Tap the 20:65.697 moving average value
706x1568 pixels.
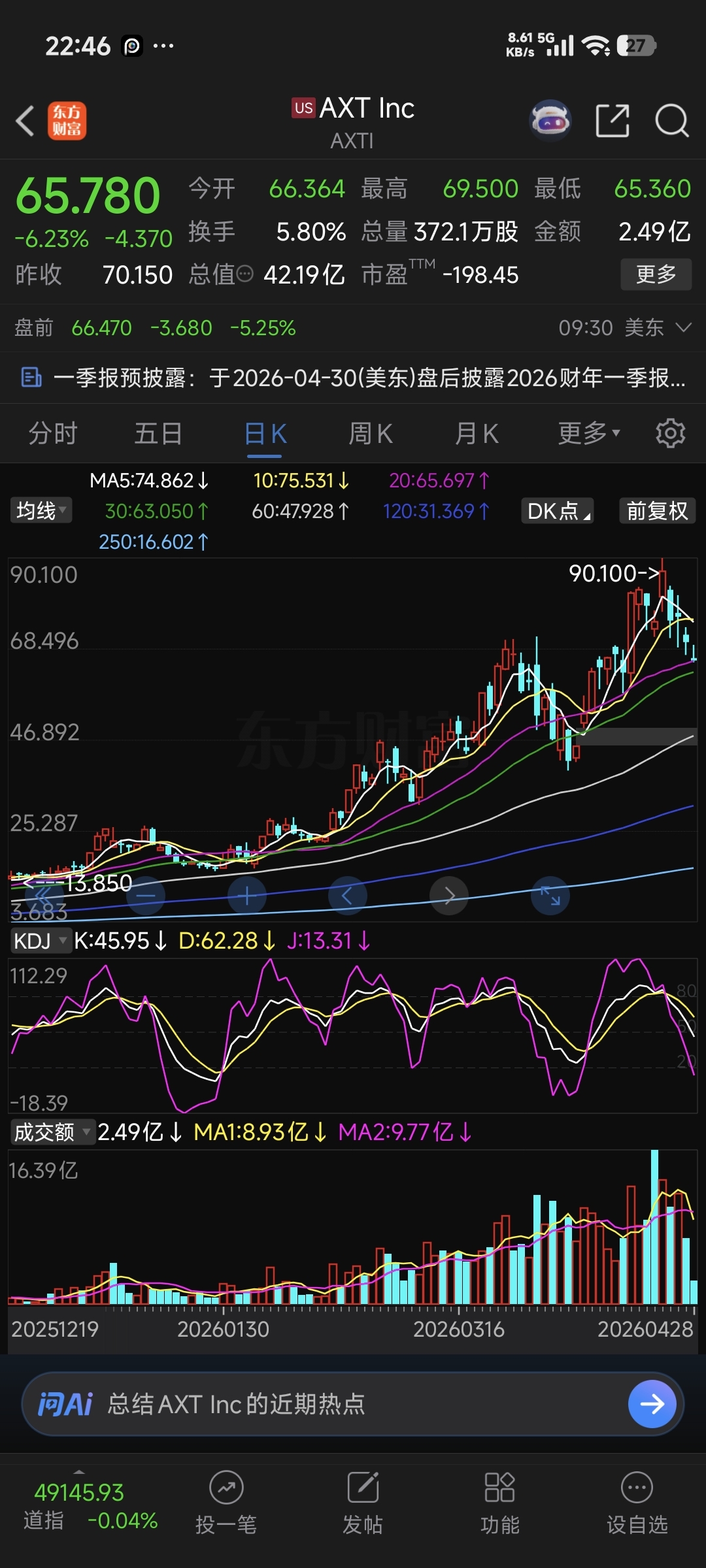tap(439, 480)
